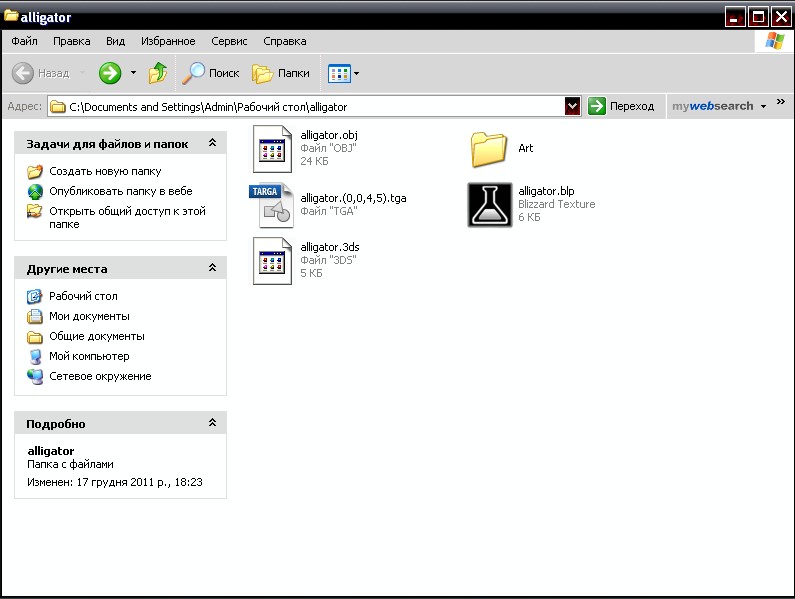Click the Переход go button

pos(621,106)
